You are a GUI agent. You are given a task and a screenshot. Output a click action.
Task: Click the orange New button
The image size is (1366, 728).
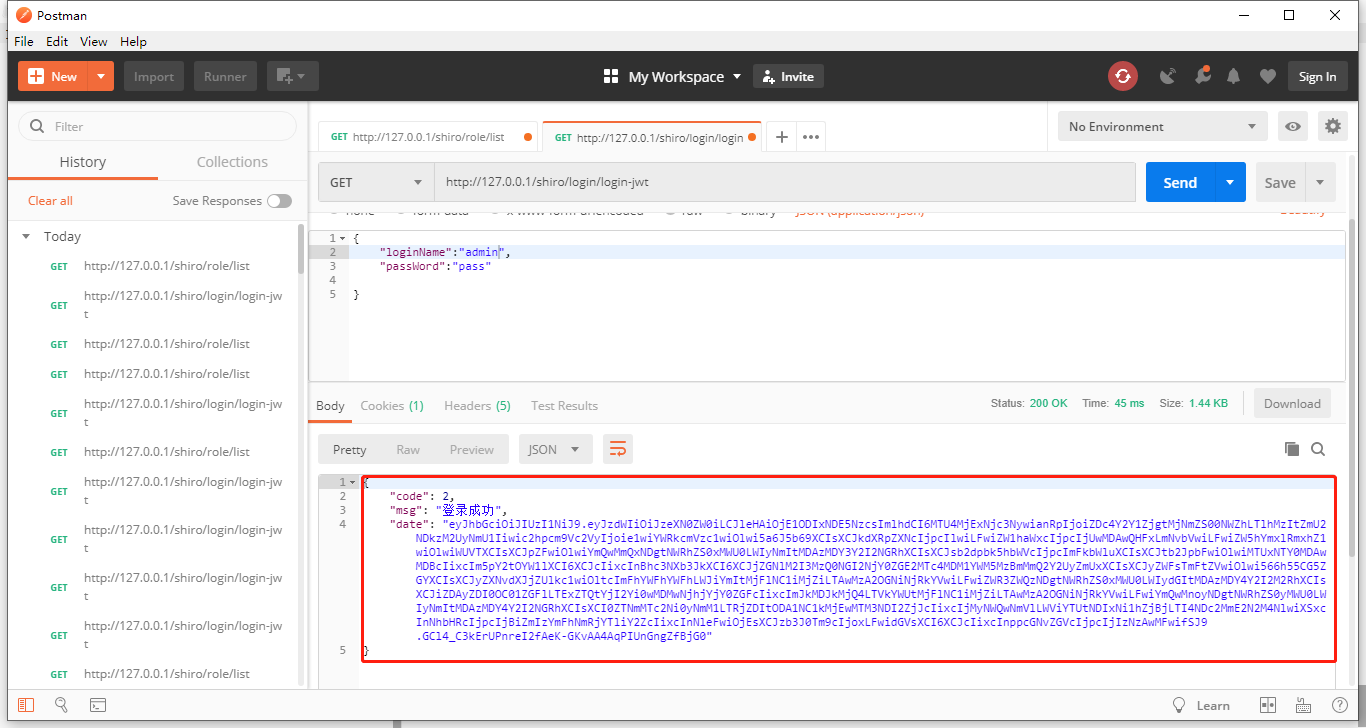click(53, 77)
